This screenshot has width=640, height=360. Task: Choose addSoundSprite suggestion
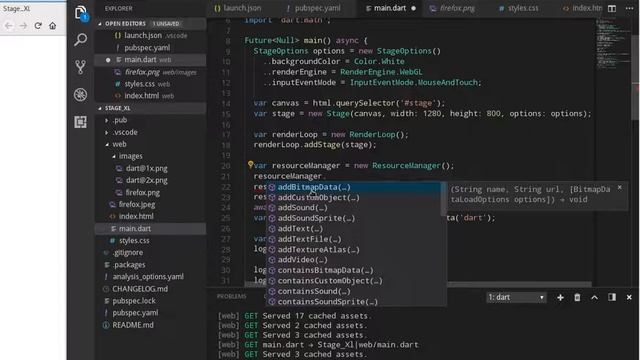pos(354,218)
